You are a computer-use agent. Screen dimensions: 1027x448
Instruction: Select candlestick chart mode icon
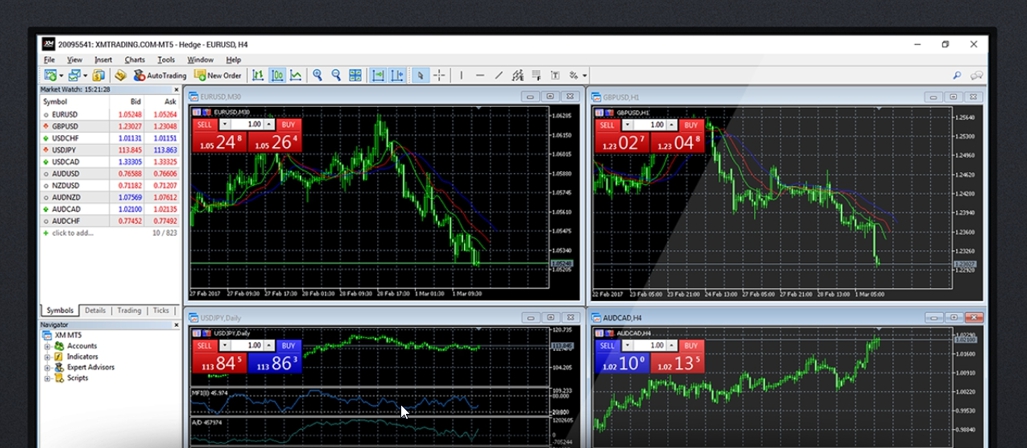[277, 75]
